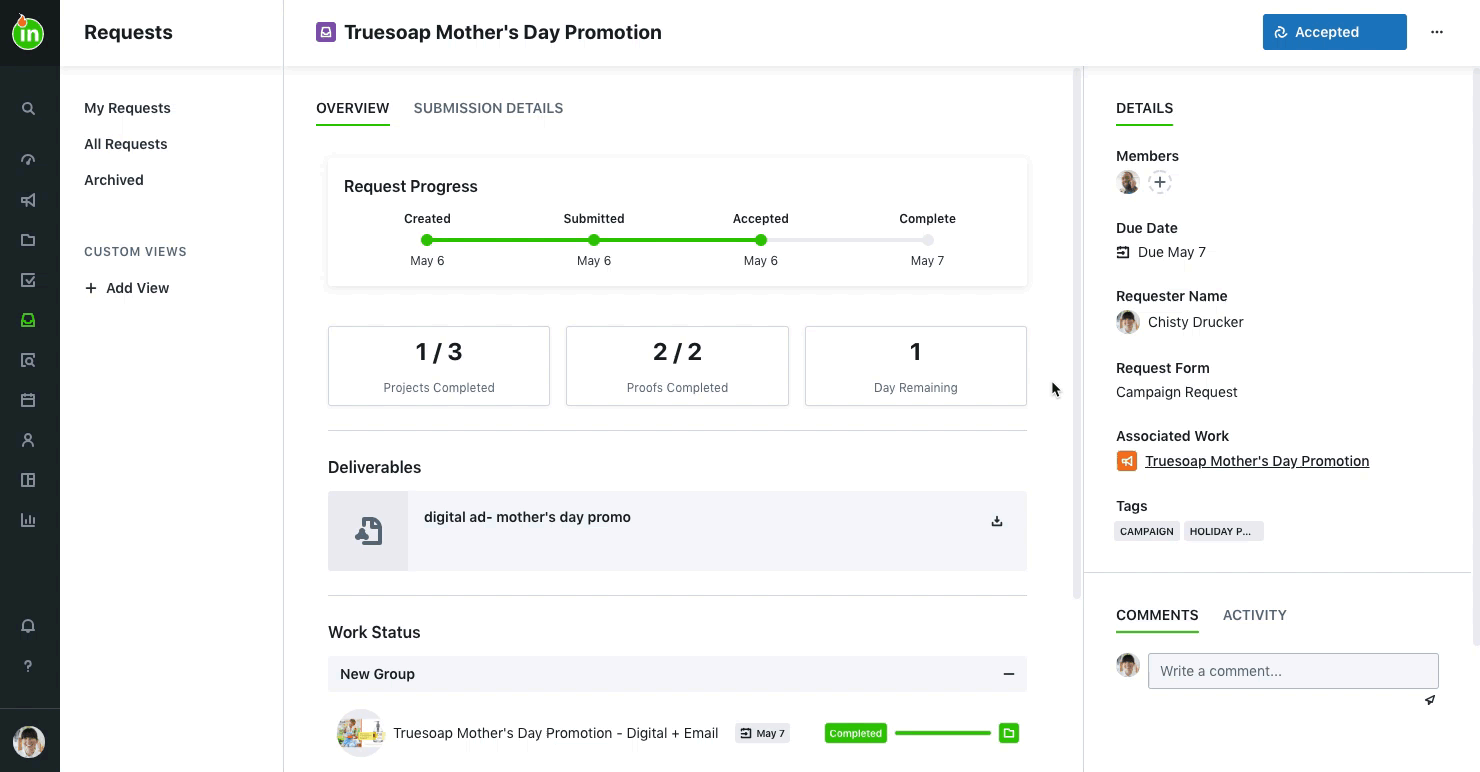Click the Accepted progress step marker
The height and width of the screenshot is (772, 1480).
tap(761, 240)
